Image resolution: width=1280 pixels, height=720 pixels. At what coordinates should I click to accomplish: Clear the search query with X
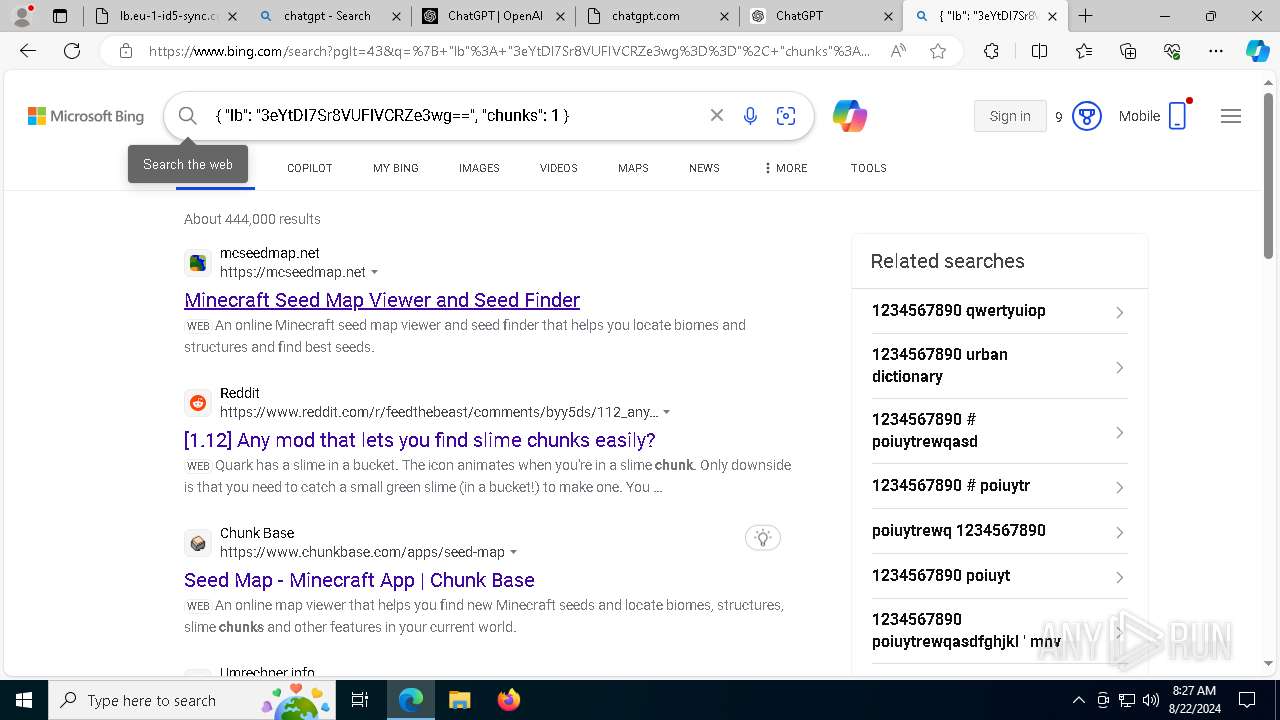(x=717, y=116)
